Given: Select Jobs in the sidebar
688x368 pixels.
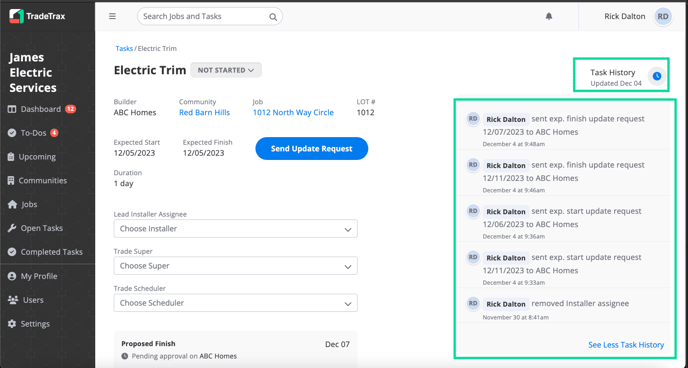Looking at the screenshot, I should point(29,204).
